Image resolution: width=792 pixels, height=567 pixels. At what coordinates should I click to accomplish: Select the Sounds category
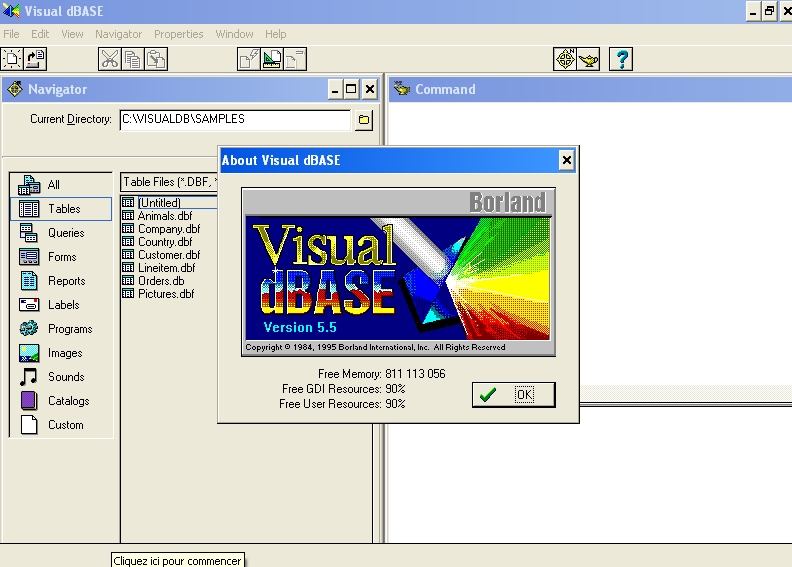(61, 377)
